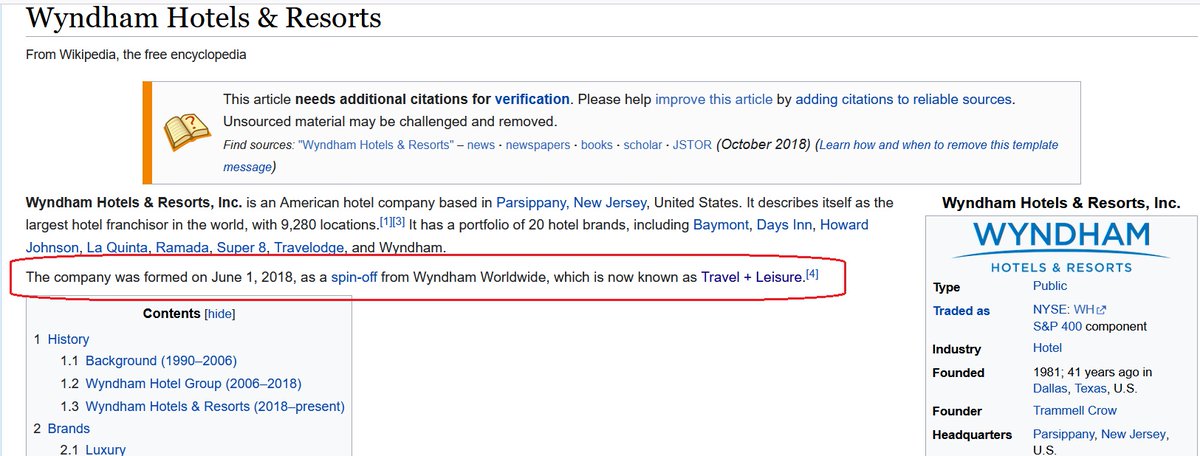The image size is (1200, 456).
Task: Open the 'JSTOR' find-sources link
Action: tap(693, 145)
